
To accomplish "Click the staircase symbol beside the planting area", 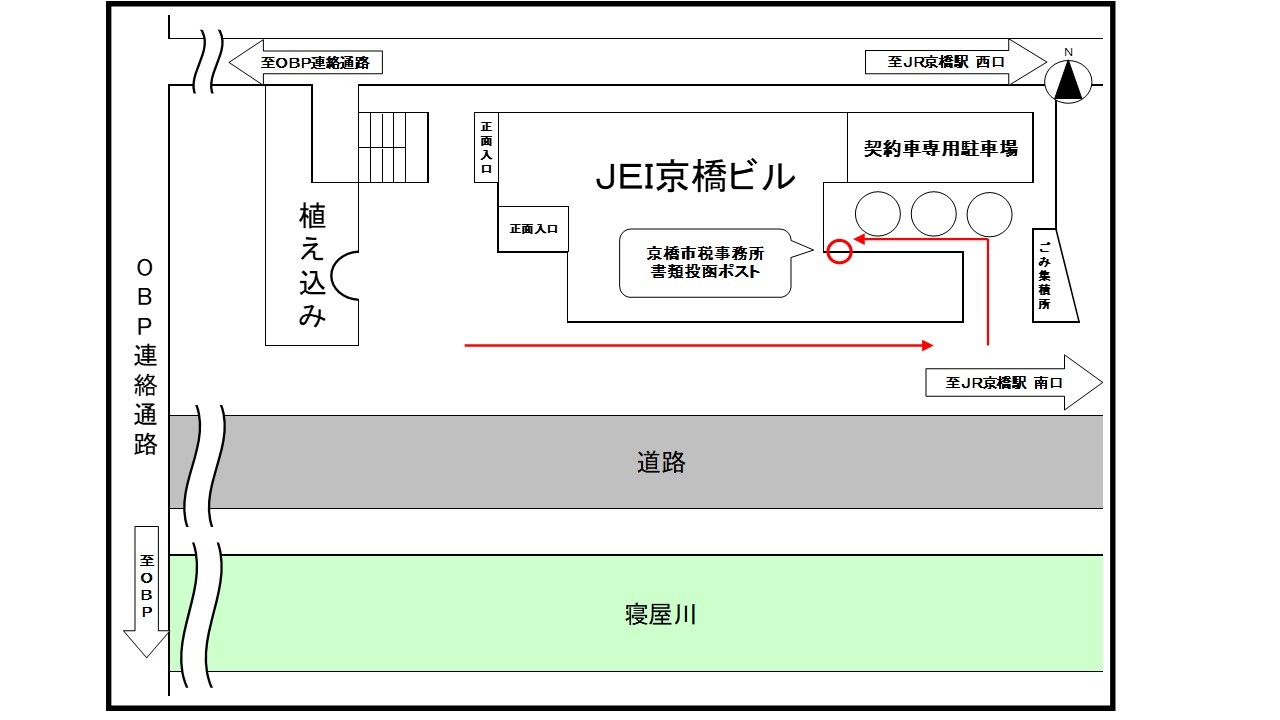I will click(x=392, y=147).
